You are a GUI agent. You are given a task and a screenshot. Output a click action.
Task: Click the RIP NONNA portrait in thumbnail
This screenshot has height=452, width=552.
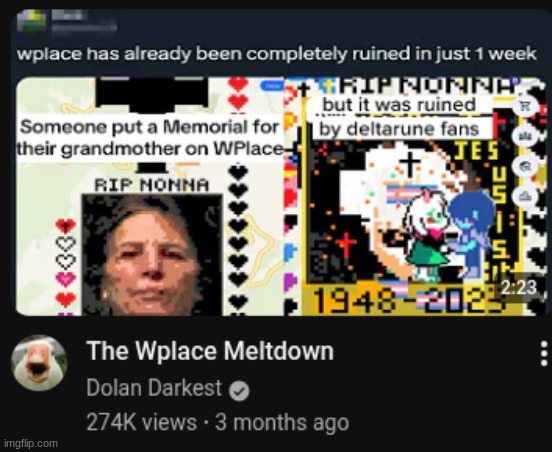tap(152, 255)
